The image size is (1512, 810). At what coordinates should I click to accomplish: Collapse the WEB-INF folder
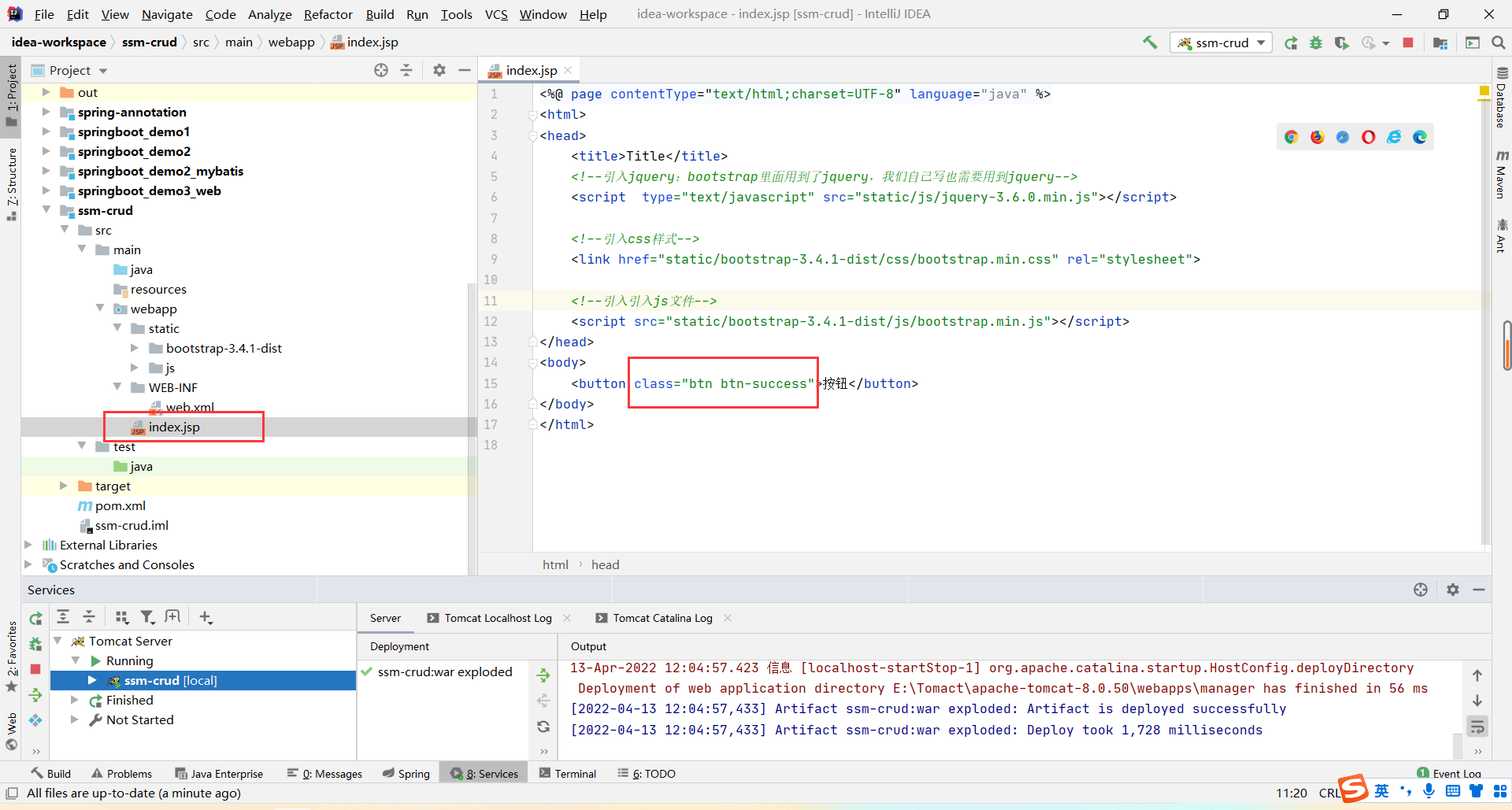[x=117, y=387]
